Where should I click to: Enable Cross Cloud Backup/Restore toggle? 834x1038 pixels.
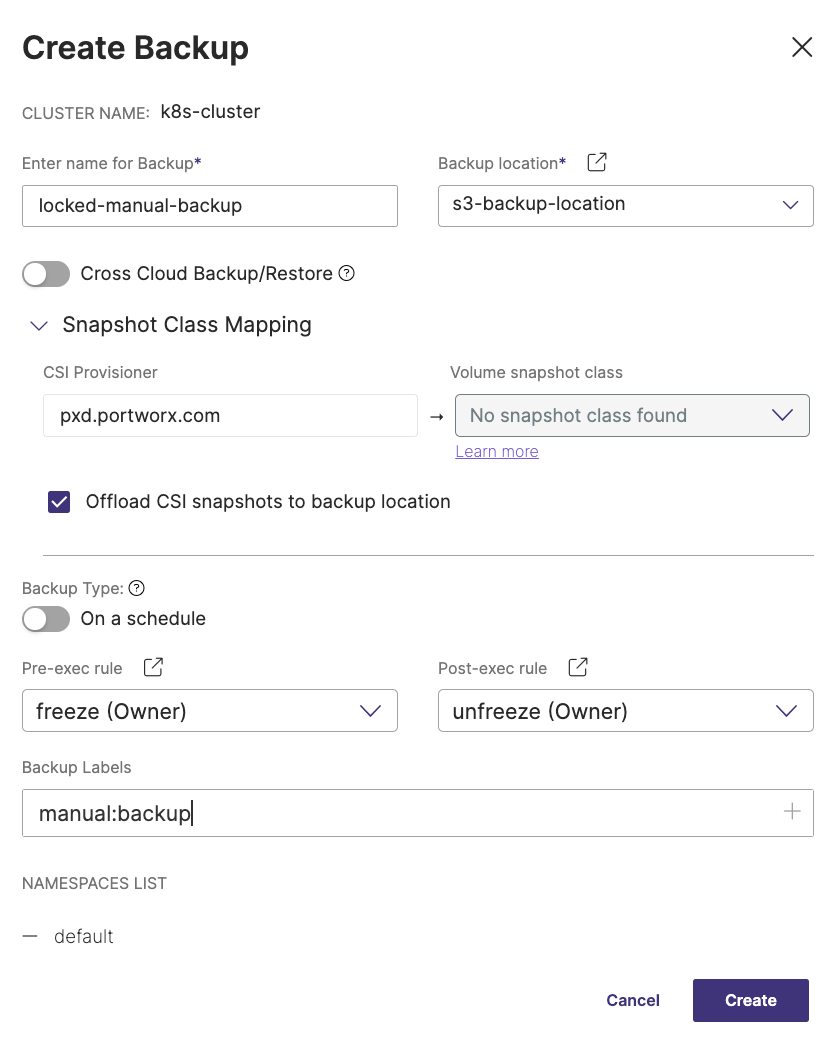[46, 274]
